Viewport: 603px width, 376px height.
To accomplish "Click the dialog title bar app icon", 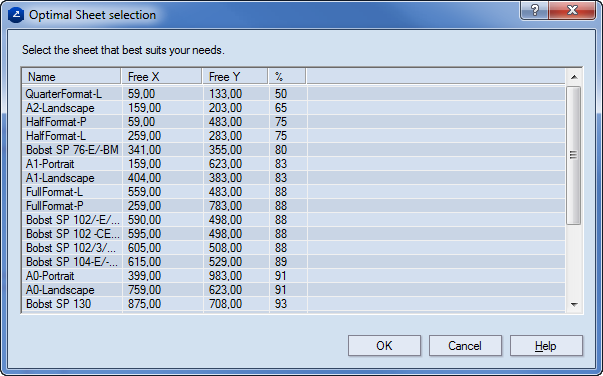I will pyautogui.click(x=16, y=15).
